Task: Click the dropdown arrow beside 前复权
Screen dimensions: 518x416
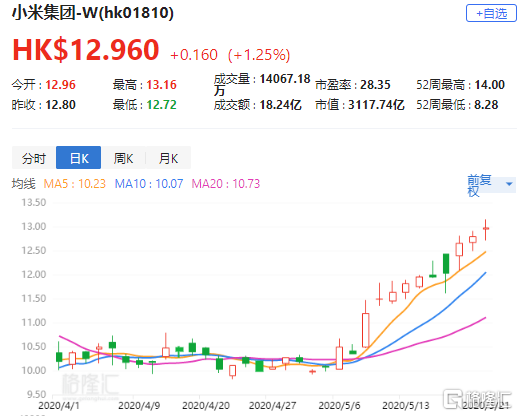Action: pos(509,184)
